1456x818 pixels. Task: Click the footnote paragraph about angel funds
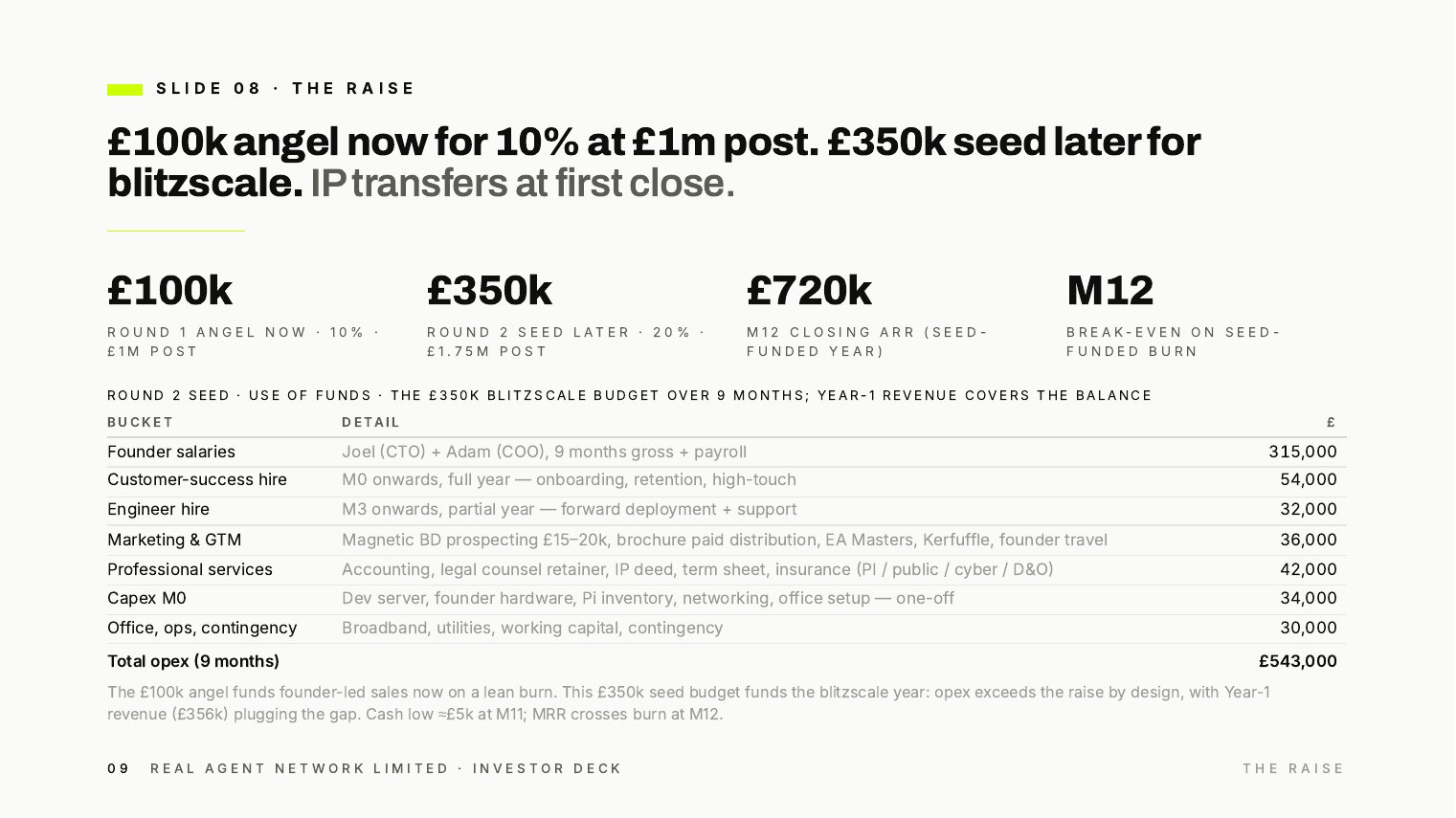tap(688, 703)
